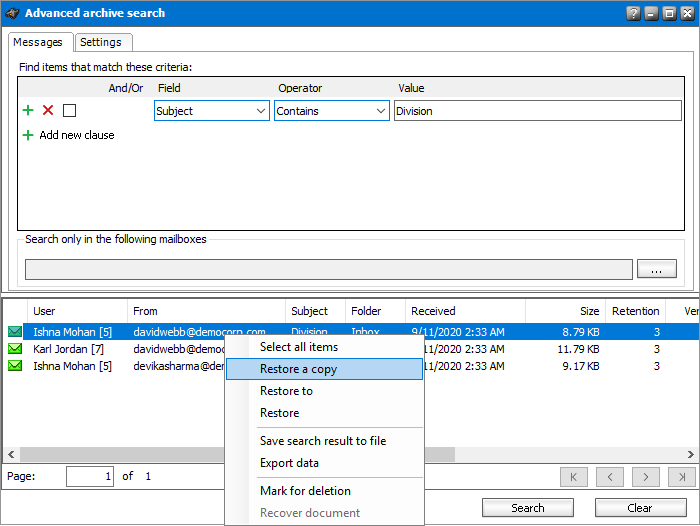Viewport: 700px width, 526px height.
Task: Click the Value field containing Division
Action: tap(537, 111)
